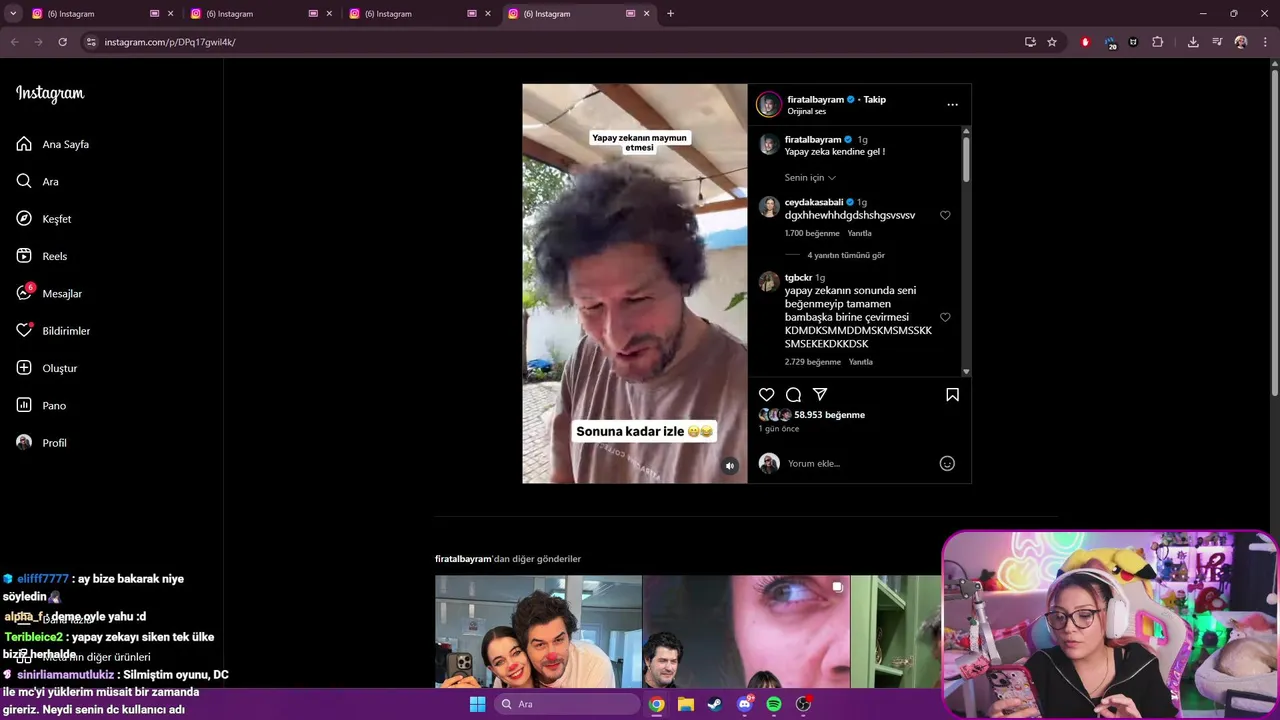This screenshot has width=1280, height=720.
Task: Like ceydakasabali's comment
Action: click(x=945, y=215)
